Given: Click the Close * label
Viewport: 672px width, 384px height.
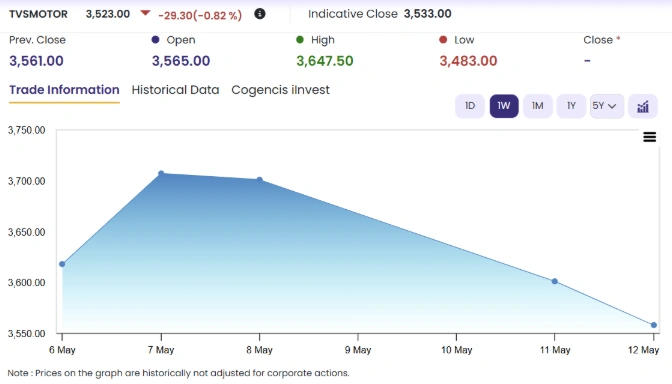Looking at the screenshot, I should click(x=602, y=40).
